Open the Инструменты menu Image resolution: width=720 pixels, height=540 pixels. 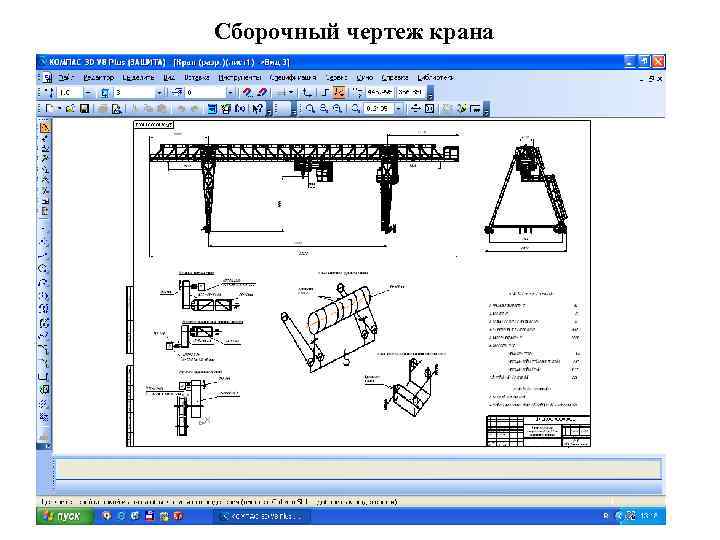coord(240,78)
